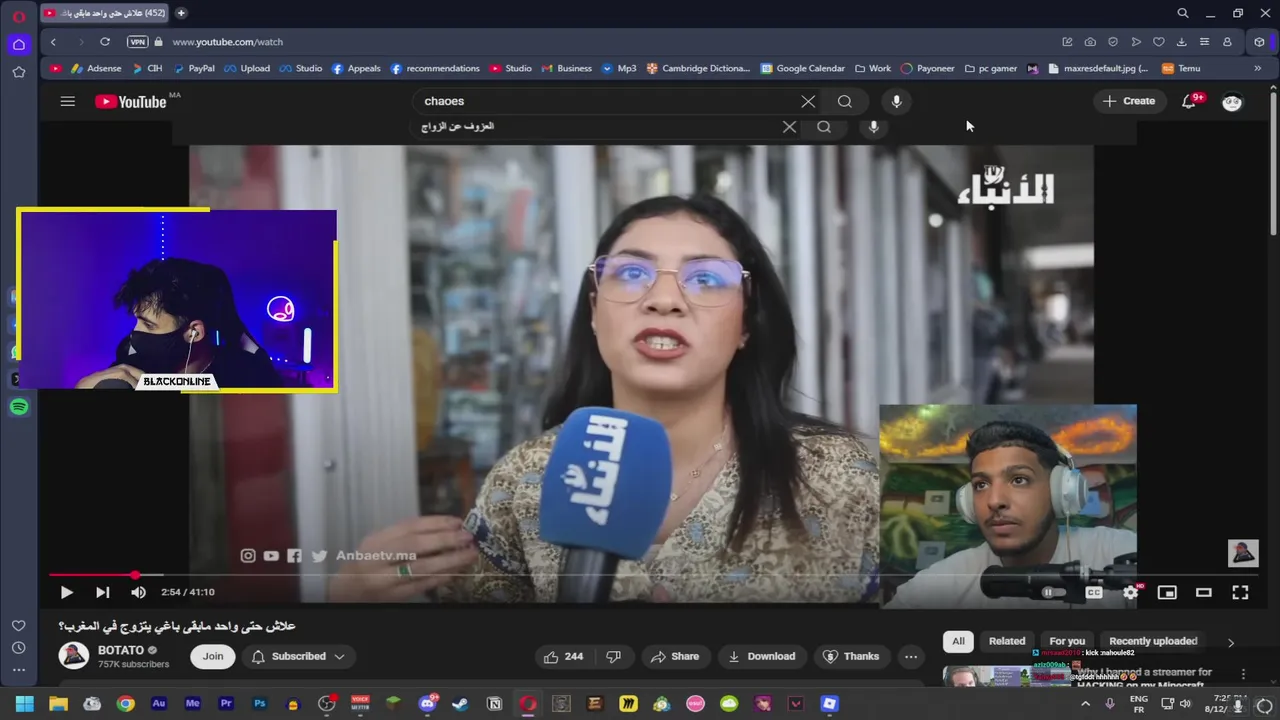
Task: Go back to the previous page
Action: click(53, 42)
